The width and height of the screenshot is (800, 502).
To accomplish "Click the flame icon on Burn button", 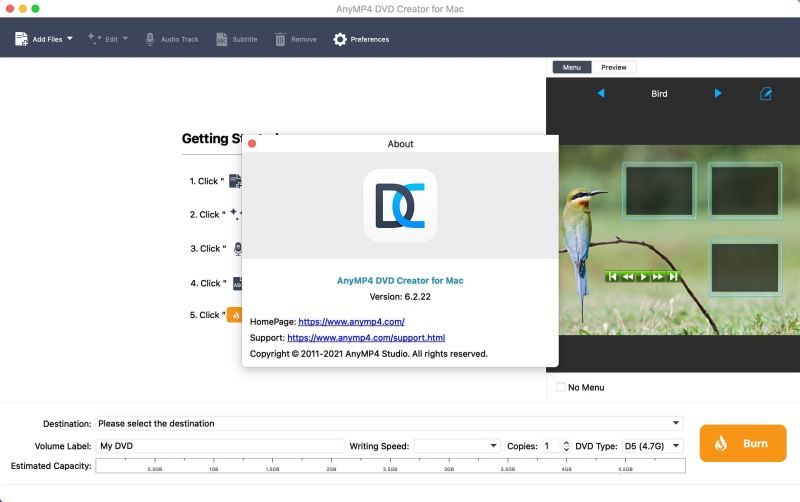I will [720, 443].
